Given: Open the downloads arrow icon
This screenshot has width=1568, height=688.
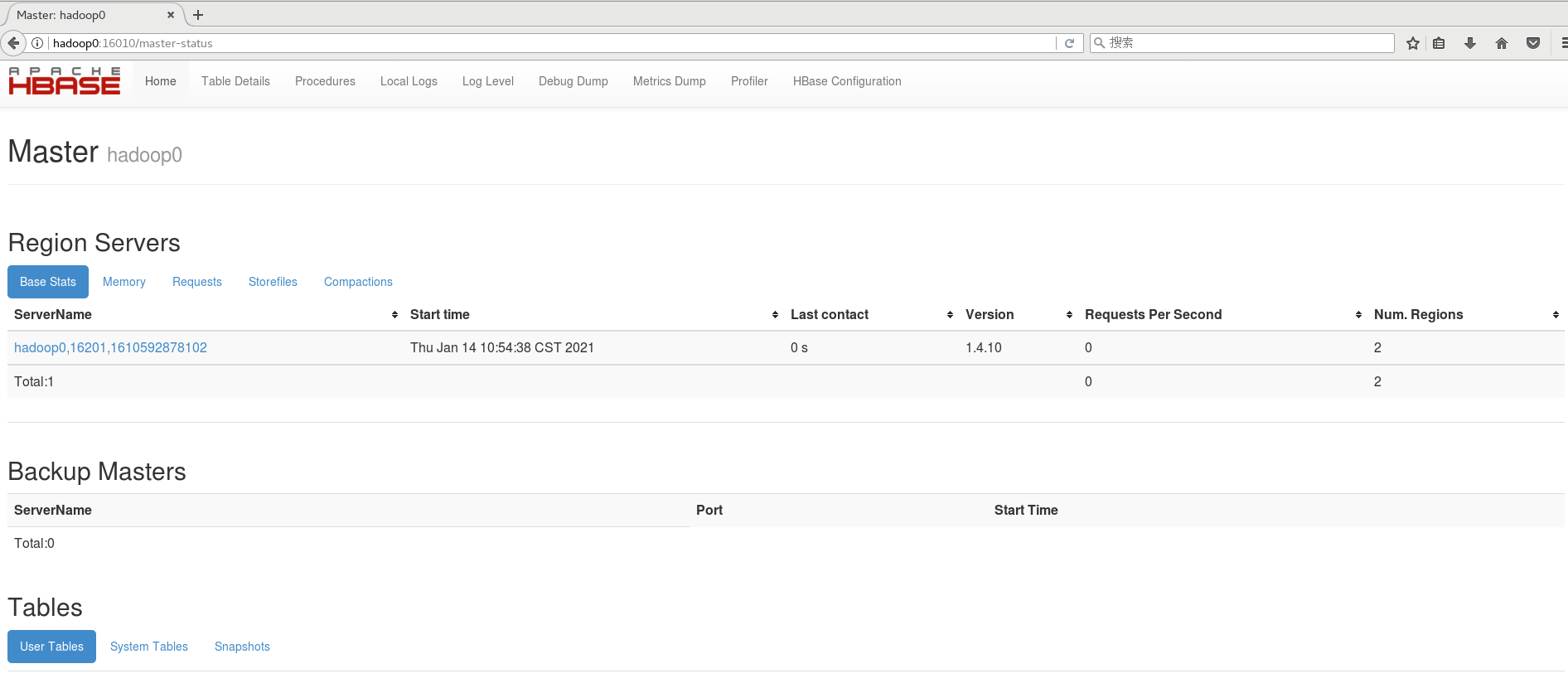Looking at the screenshot, I should pyautogui.click(x=1470, y=43).
